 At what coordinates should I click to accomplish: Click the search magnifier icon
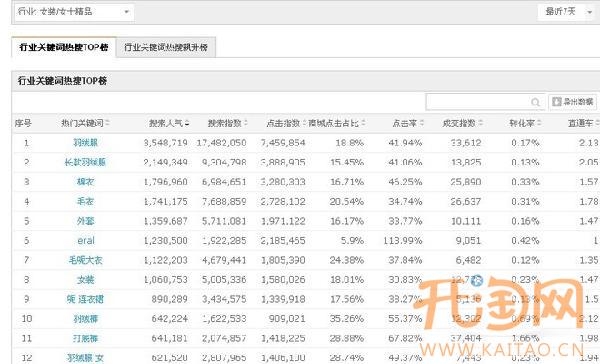click(535, 102)
